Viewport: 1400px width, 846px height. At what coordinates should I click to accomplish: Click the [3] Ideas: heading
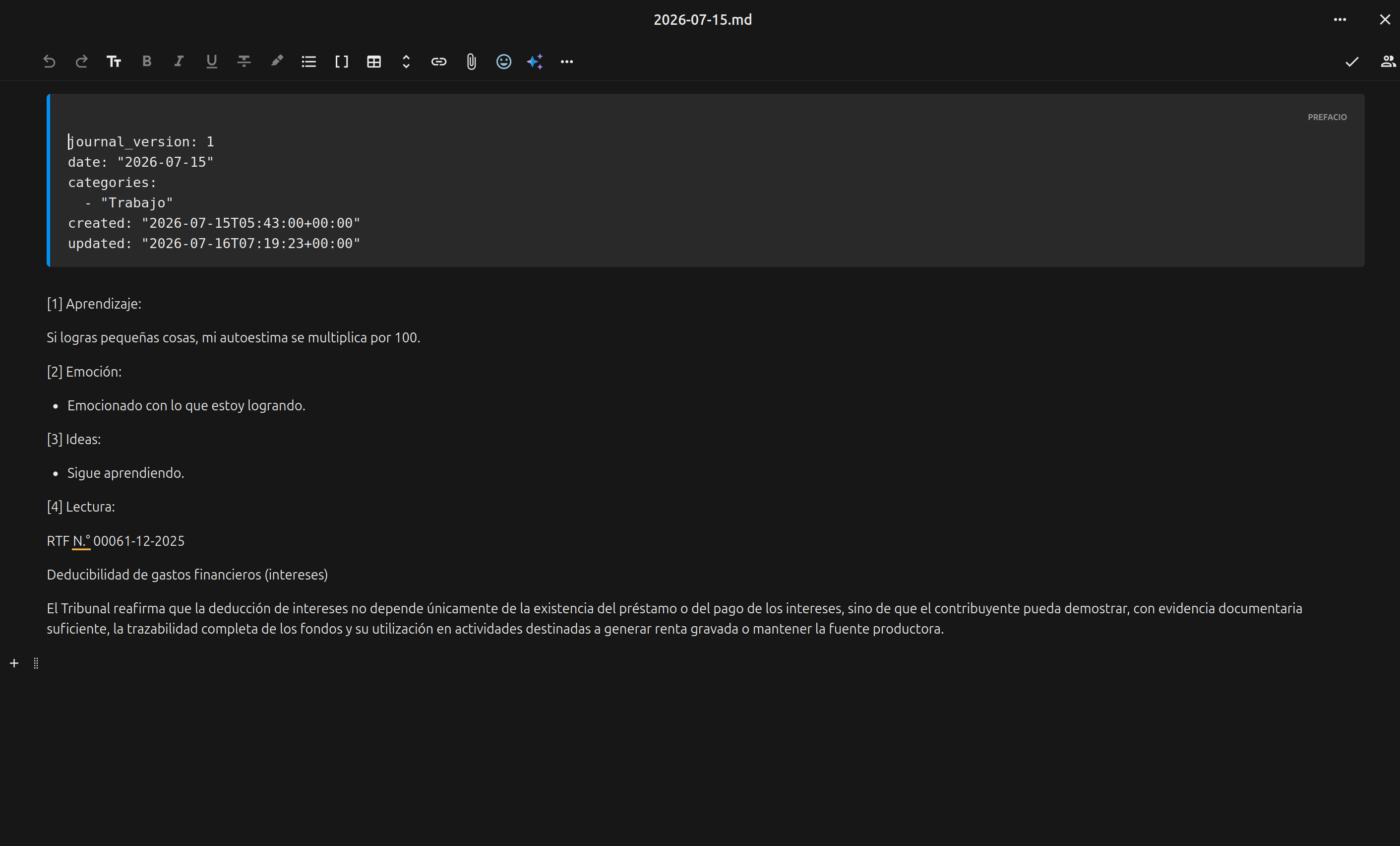pos(74,439)
